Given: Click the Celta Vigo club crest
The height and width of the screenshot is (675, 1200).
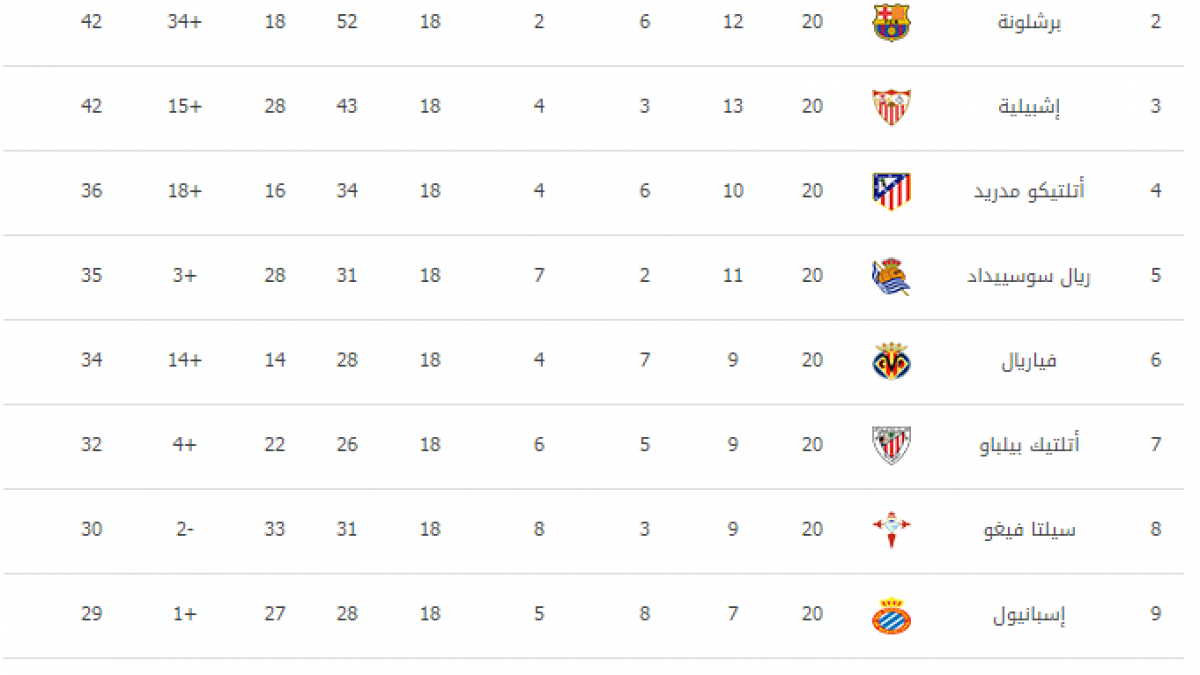Looking at the screenshot, I should 891,529.
